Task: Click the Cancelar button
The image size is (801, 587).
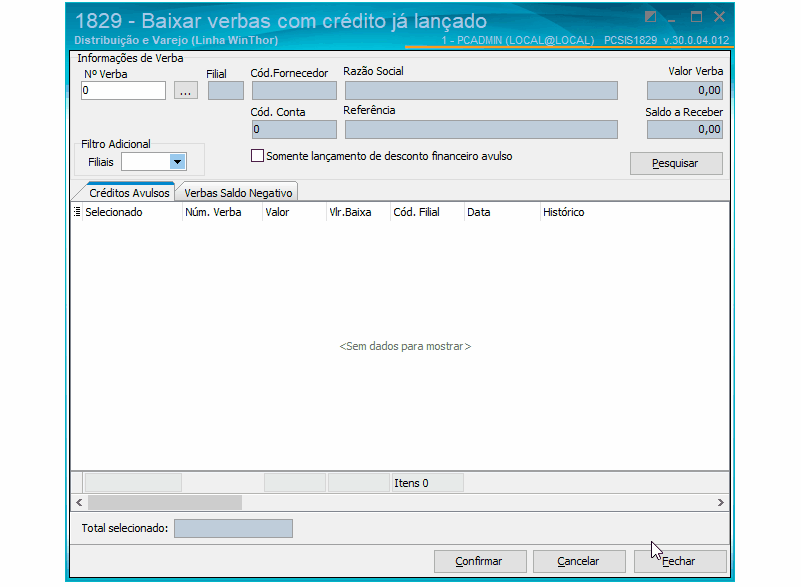Action: [579, 561]
